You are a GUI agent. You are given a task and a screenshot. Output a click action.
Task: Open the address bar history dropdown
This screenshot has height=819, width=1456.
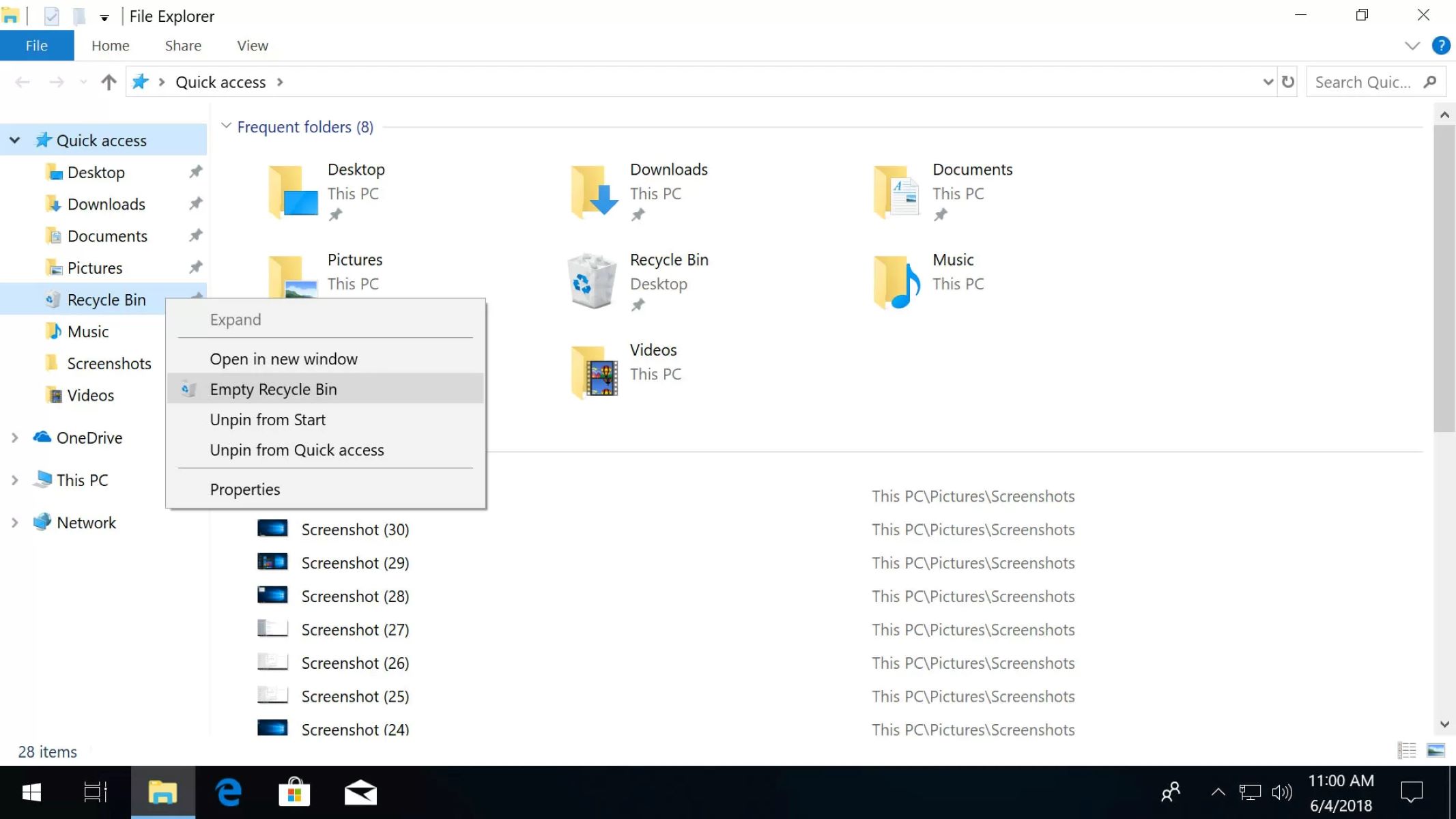[1268, 82]
